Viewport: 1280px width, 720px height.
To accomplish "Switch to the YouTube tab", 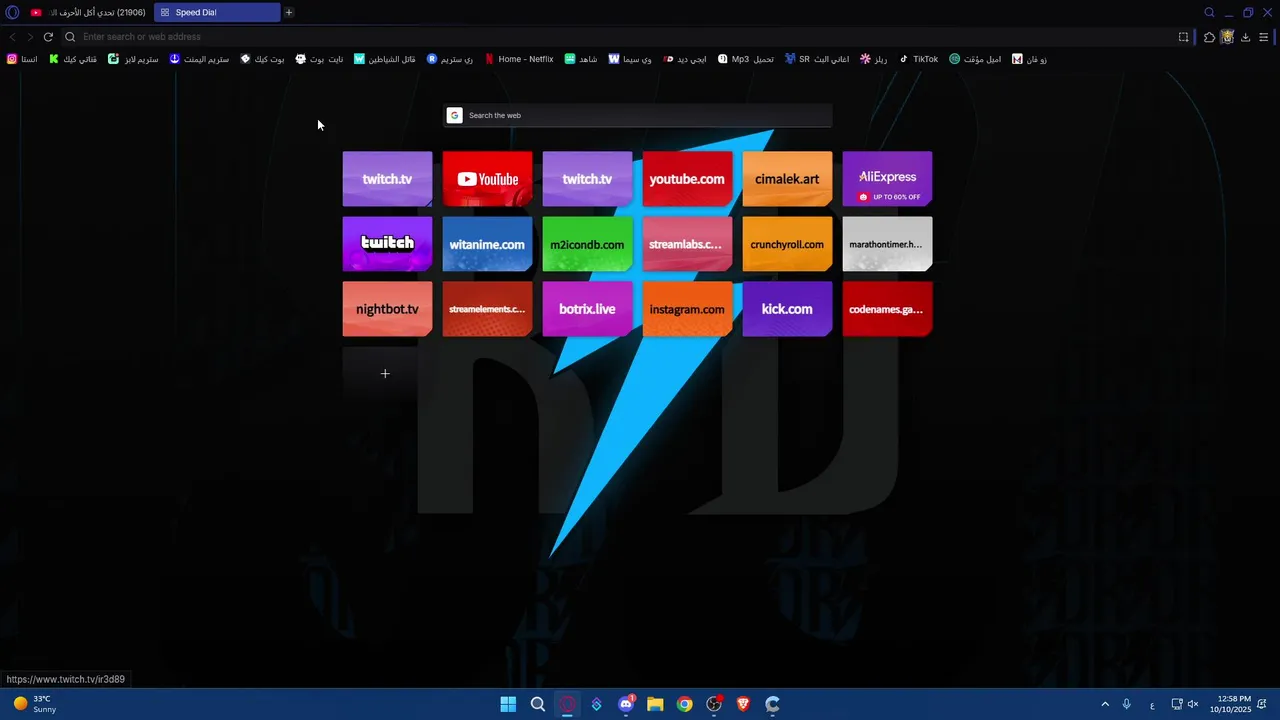I will coord(88,13).
